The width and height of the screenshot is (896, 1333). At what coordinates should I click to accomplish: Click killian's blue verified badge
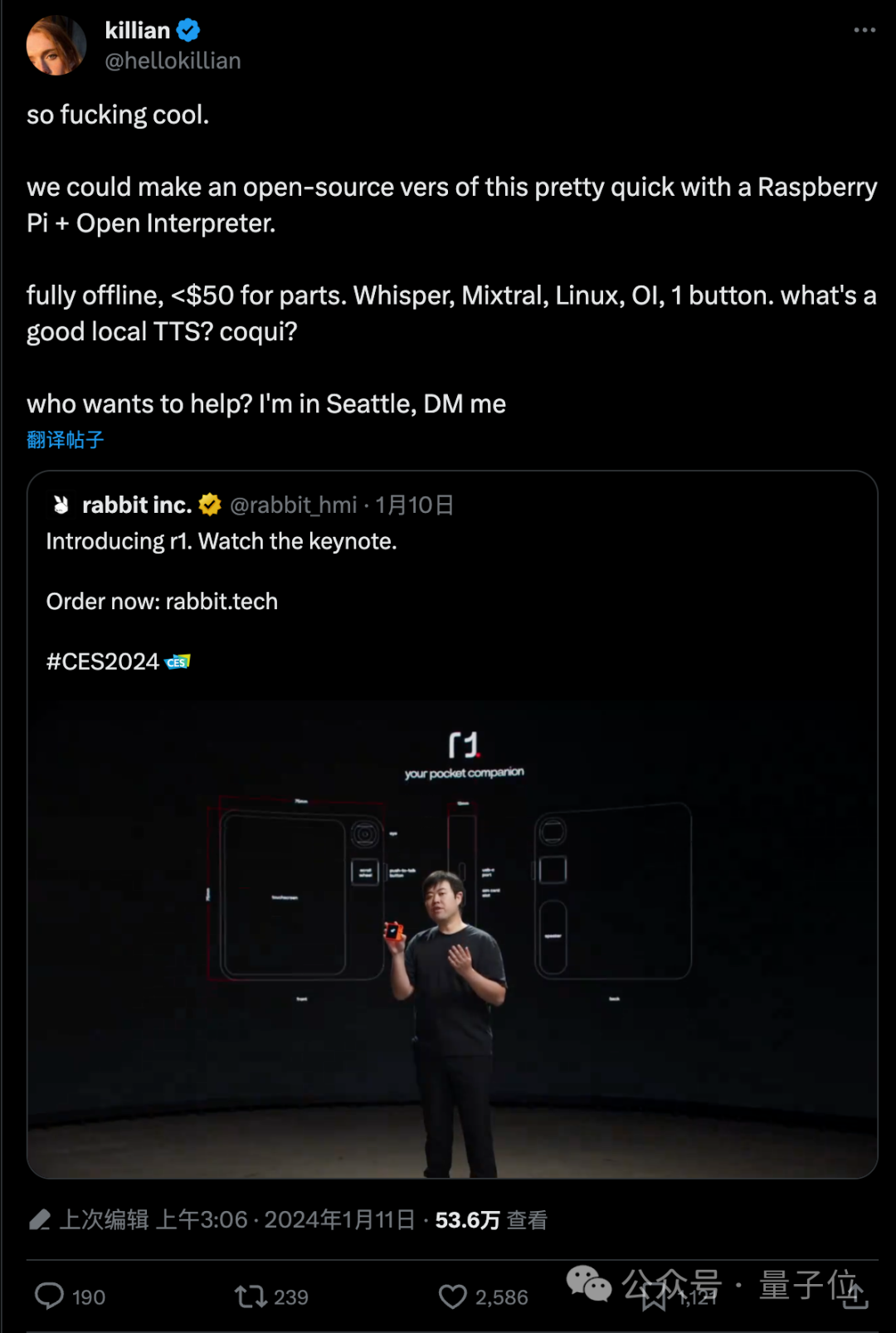[188, 31]
